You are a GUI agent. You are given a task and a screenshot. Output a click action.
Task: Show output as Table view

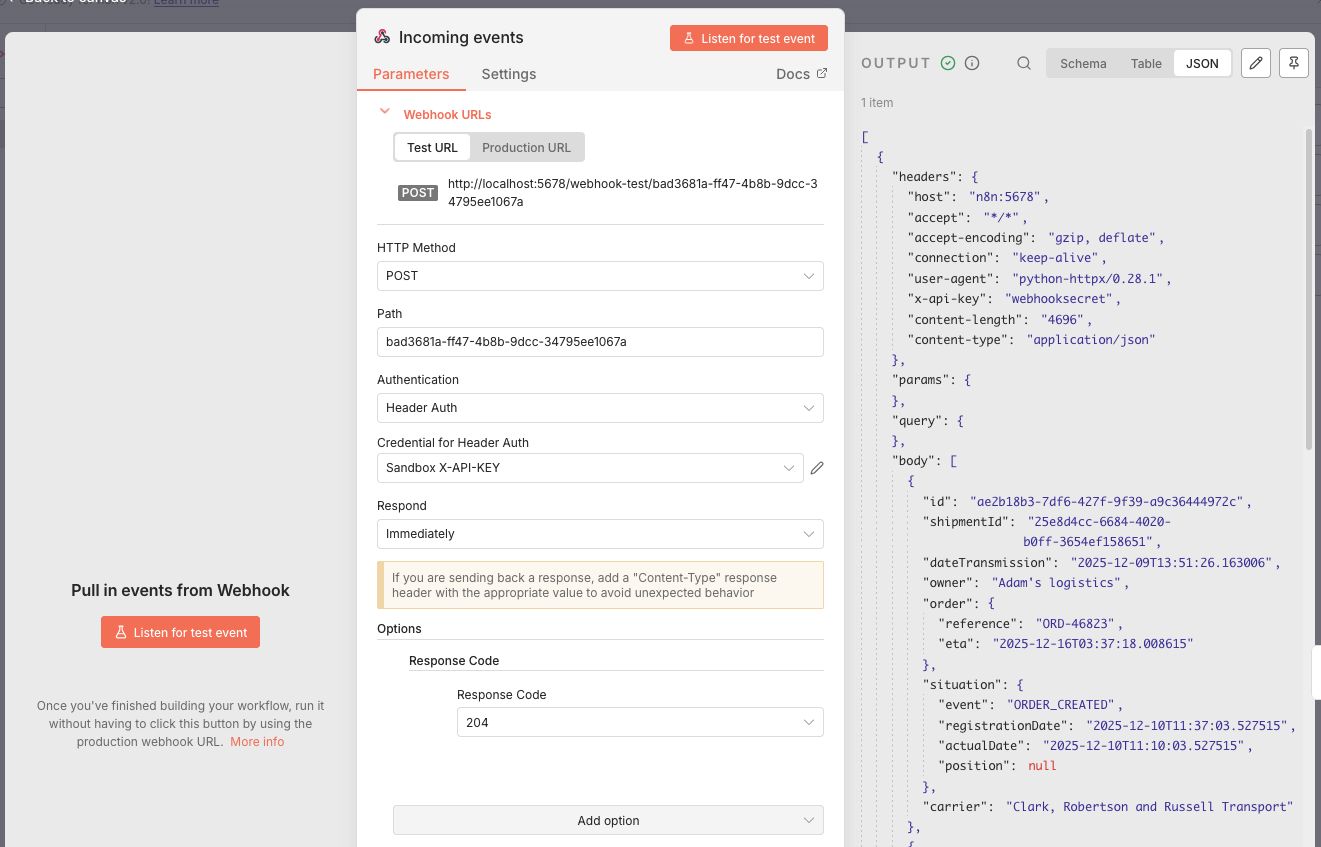pyautogui.click(x=1146, y=63)
